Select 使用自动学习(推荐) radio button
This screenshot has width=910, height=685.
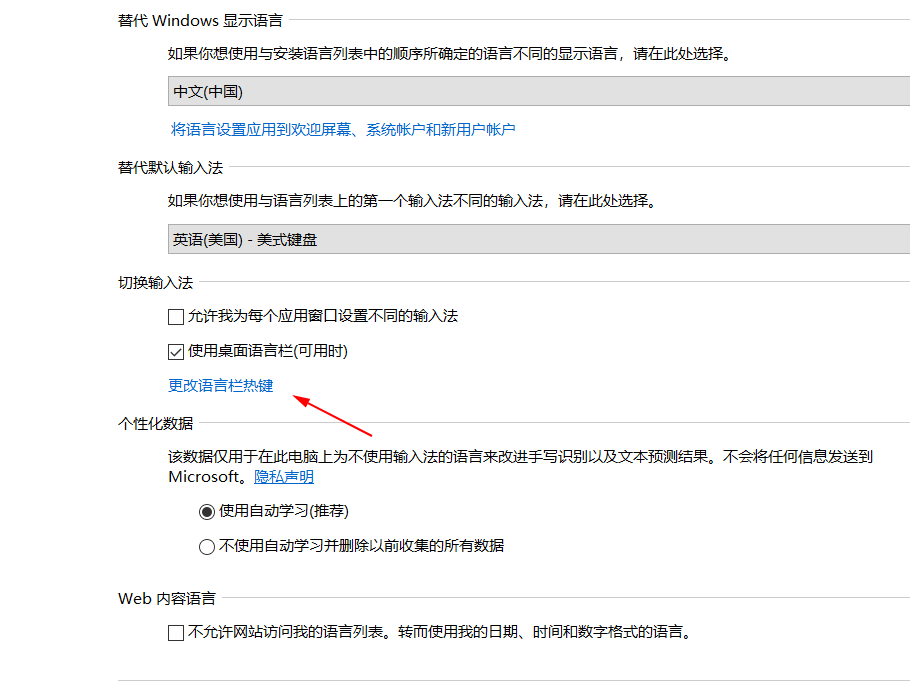coord(207,512)
